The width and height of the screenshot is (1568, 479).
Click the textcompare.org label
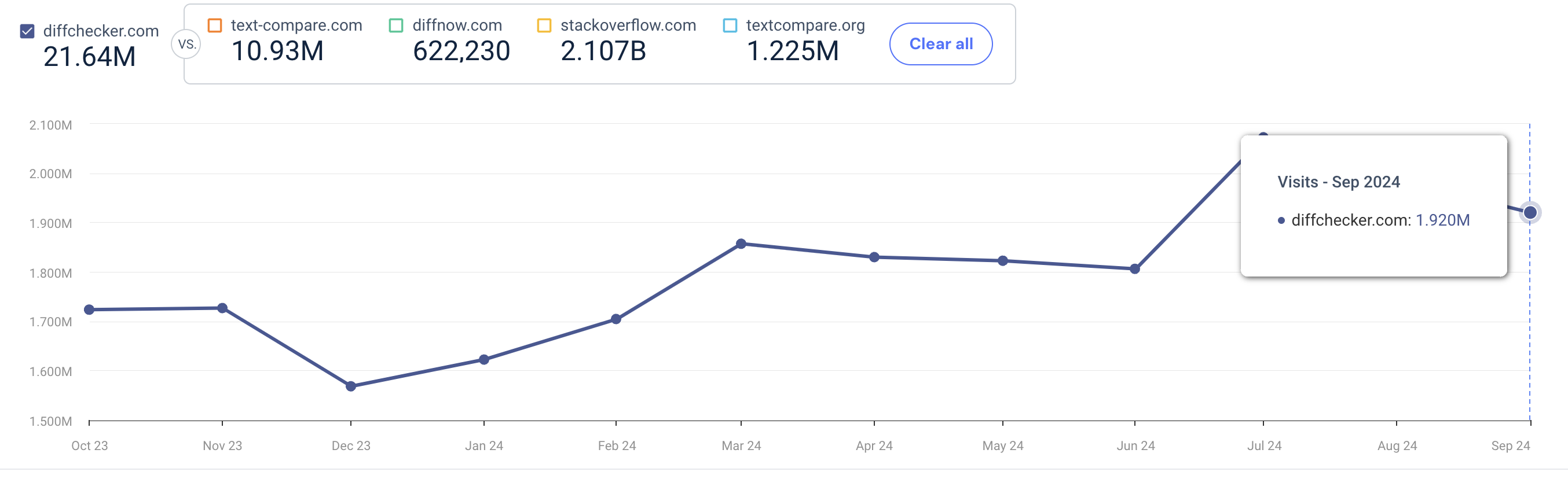805,25
